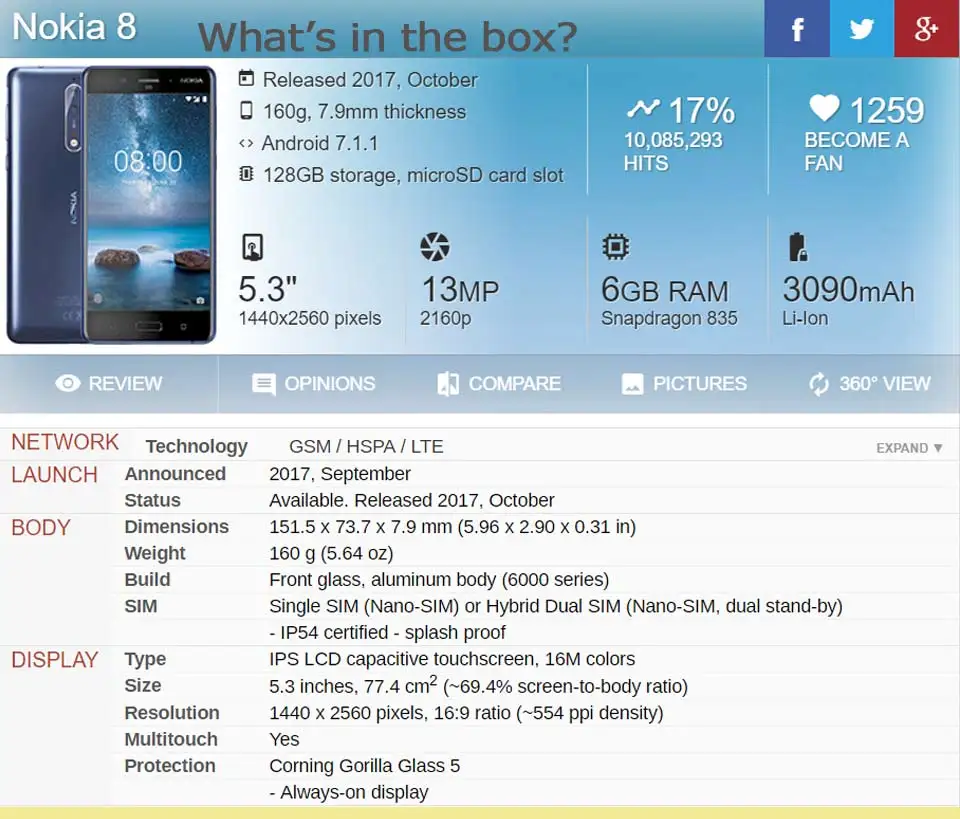Click the Nokia 8 phone image
This screenshot has width=960, height=819.
click(x=111, y=204)
